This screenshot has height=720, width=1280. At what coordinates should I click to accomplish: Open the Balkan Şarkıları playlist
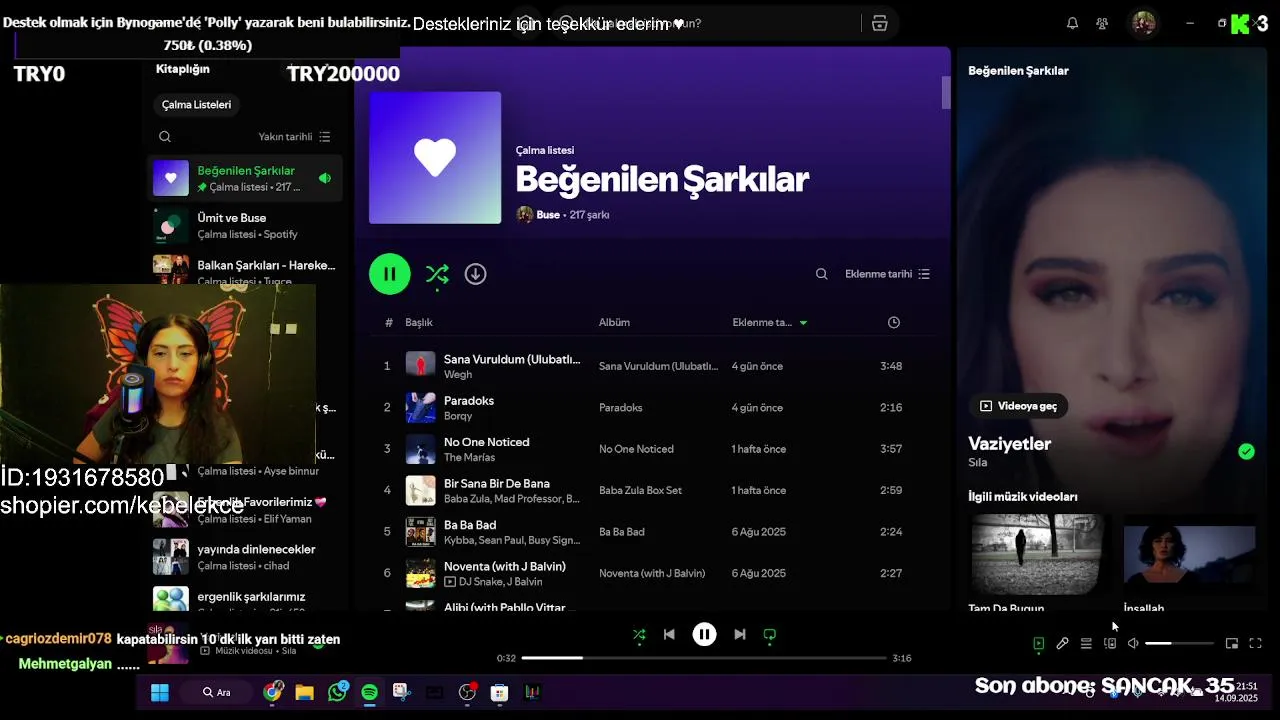[x=245, y=270]
